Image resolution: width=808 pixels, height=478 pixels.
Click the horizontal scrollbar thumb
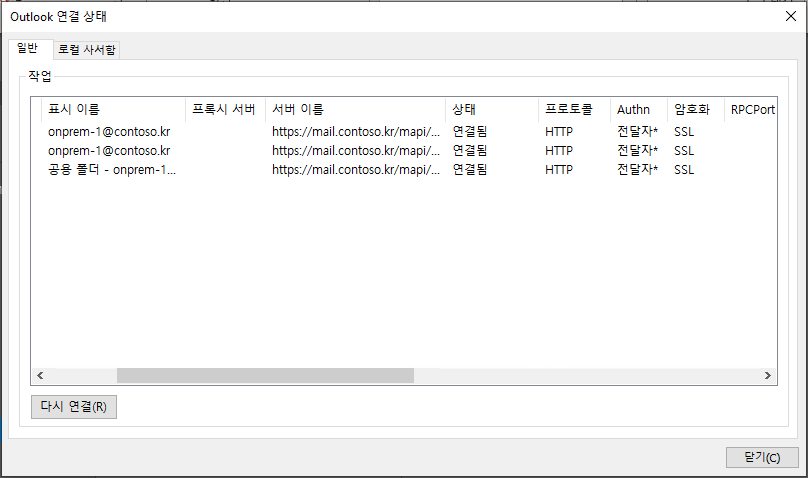(265, 375)
